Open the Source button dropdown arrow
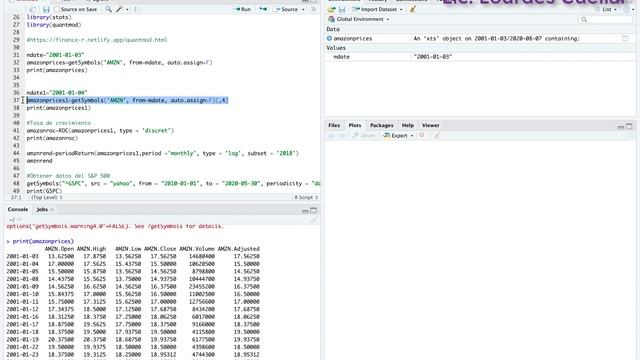The width and height of the screenshot is (640, 360). click(x=303, y=9)
